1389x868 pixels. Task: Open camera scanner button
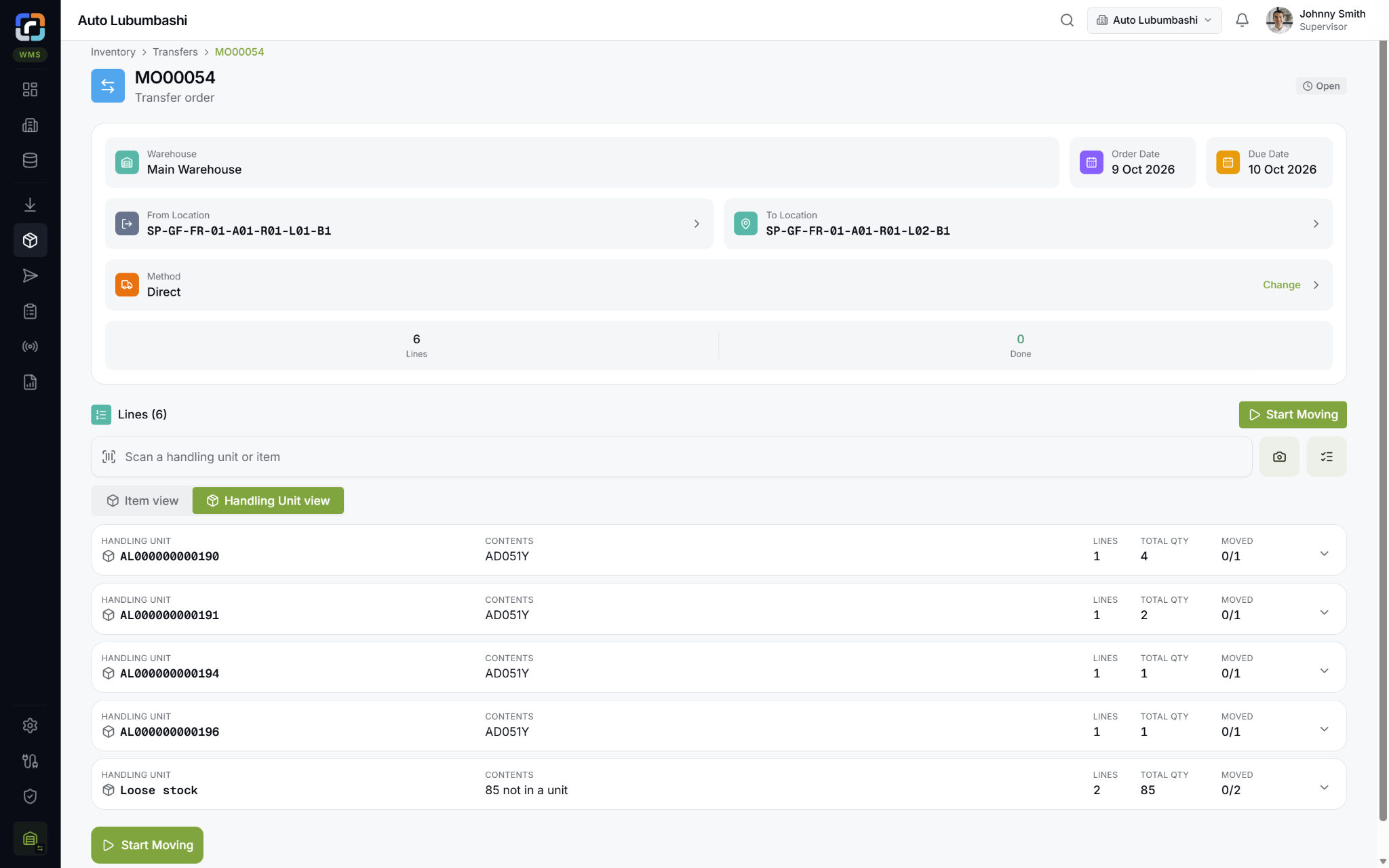tap(1279, 457)
